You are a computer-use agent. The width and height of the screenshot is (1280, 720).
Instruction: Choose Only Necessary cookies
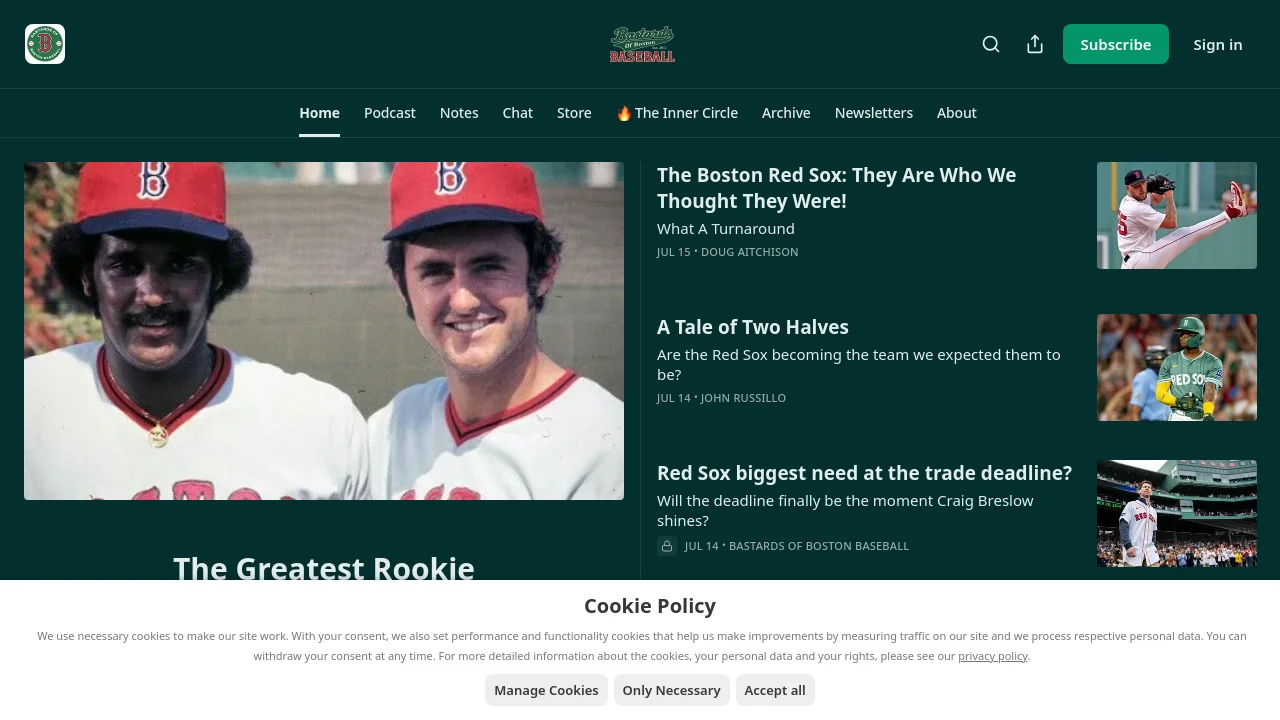click(671, 690)
